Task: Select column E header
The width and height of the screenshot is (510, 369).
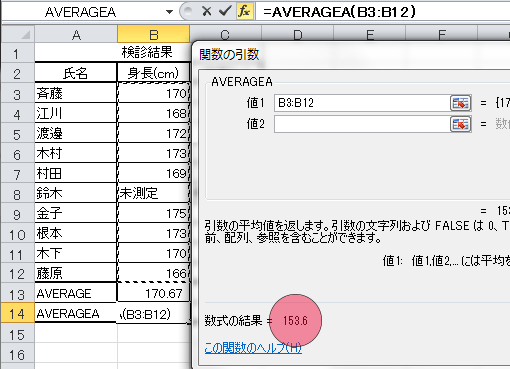Action: pos(369,34)
